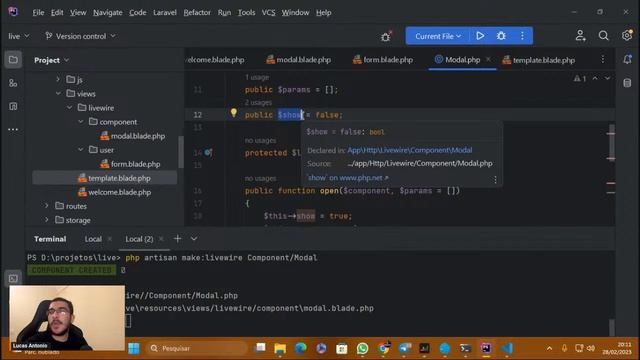Open the VCS menu
This screenshot has height=360, width=640.
click(x=268, y=13)
